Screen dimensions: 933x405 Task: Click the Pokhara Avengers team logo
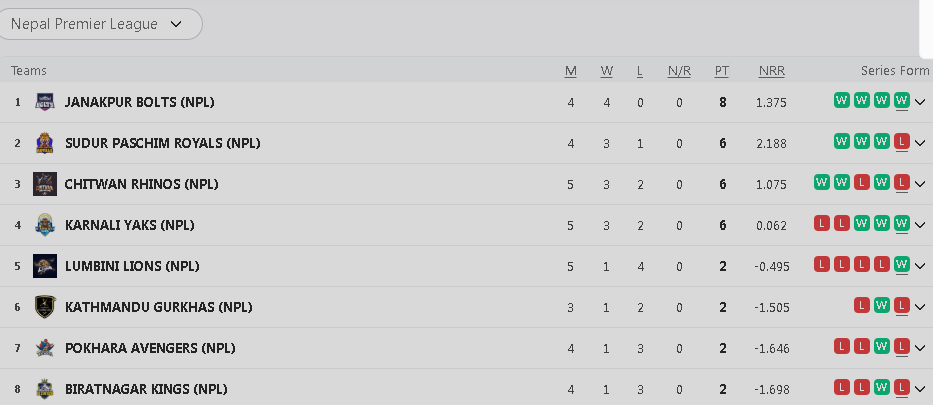pos(44,348)
